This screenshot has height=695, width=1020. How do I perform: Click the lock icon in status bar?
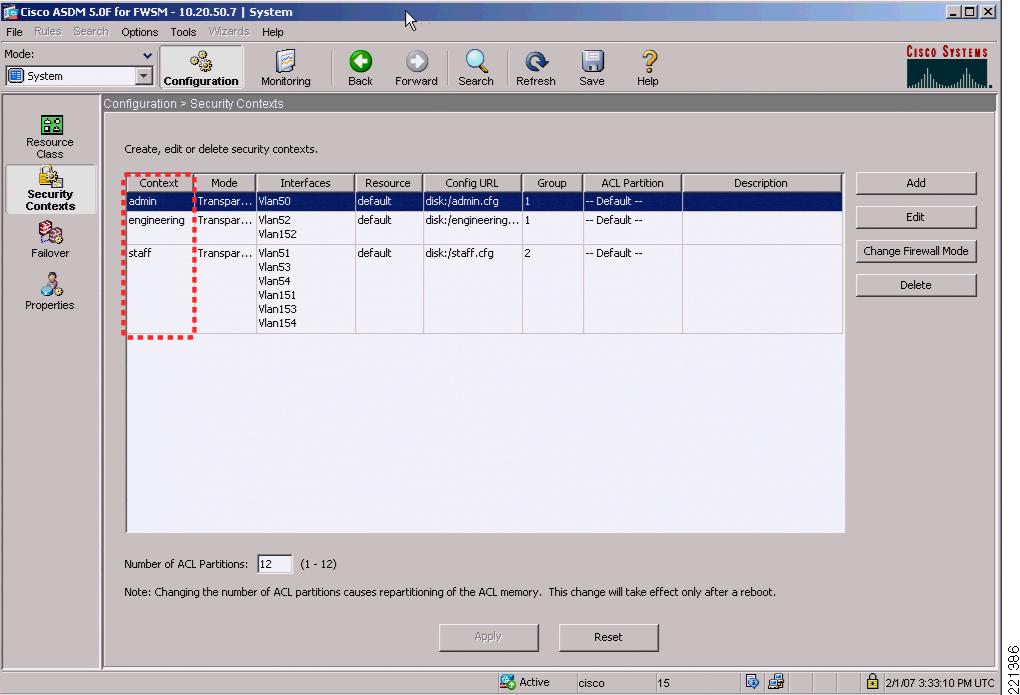pyautogui.click(x=872, y=682)
